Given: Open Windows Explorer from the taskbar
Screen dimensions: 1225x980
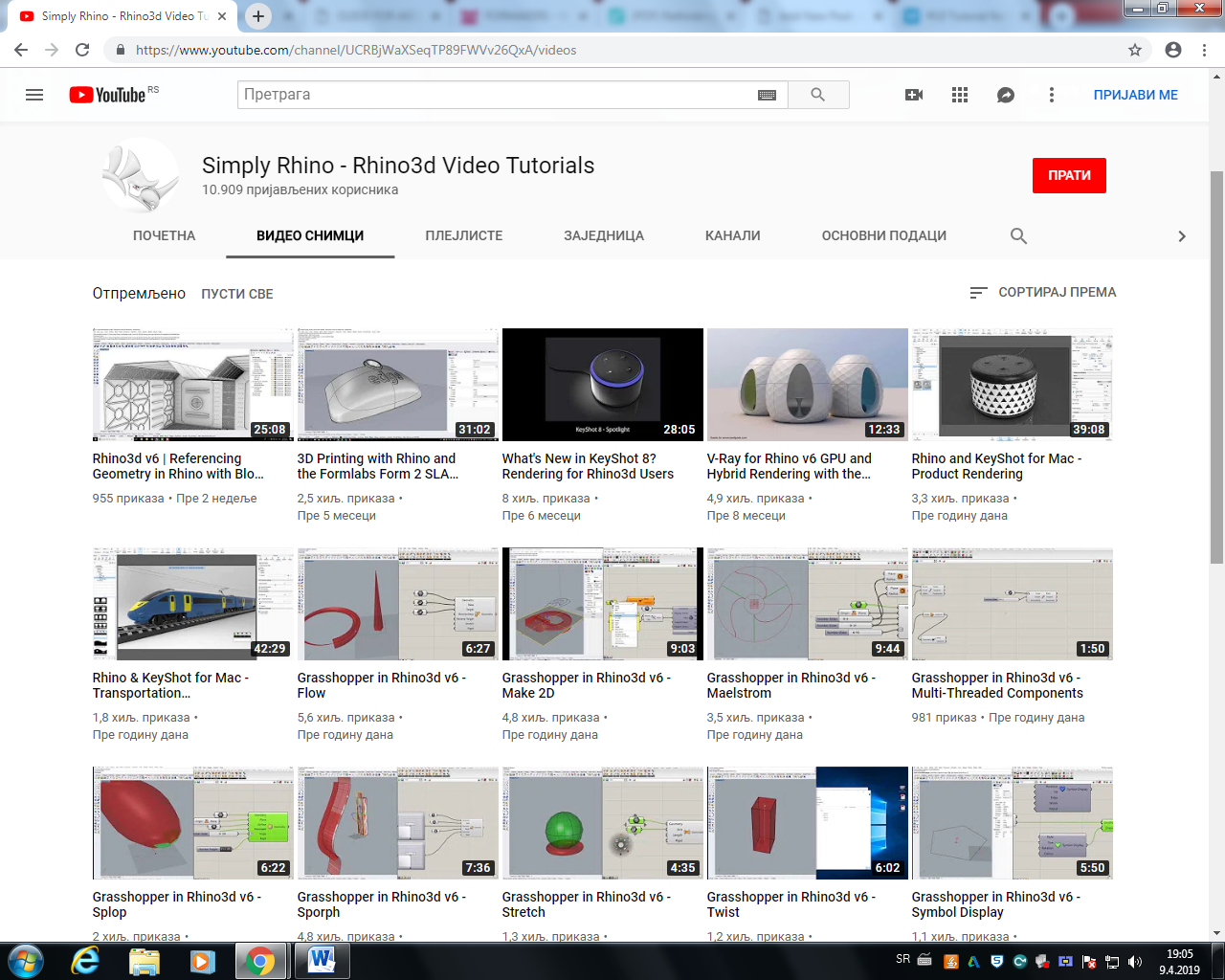Looking at the screenshot, I should coord(145,961).
